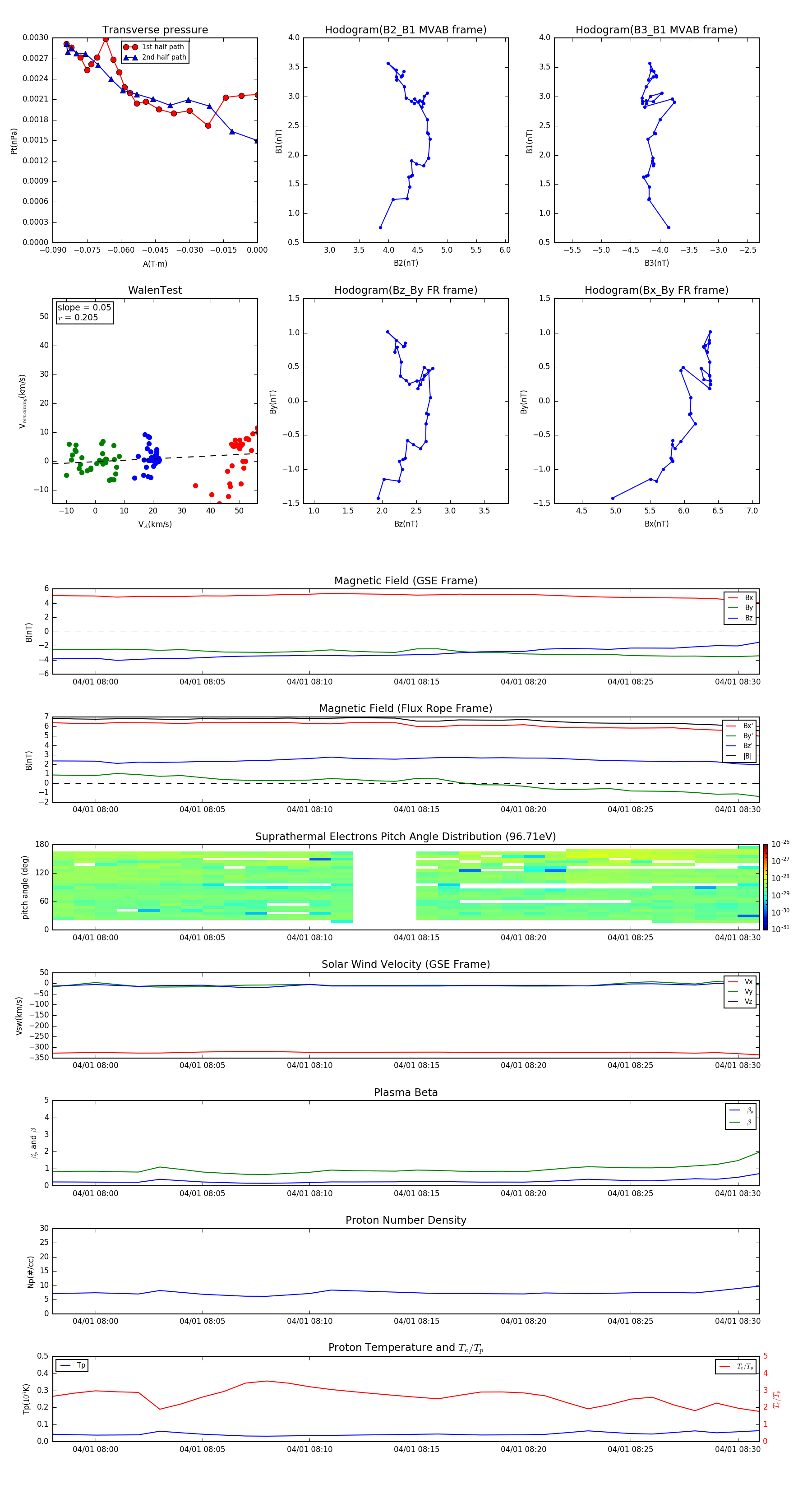Select the green By legend entry in GSE panel
This screenshot has width=812, height=1489.
[x=740, y=607]
